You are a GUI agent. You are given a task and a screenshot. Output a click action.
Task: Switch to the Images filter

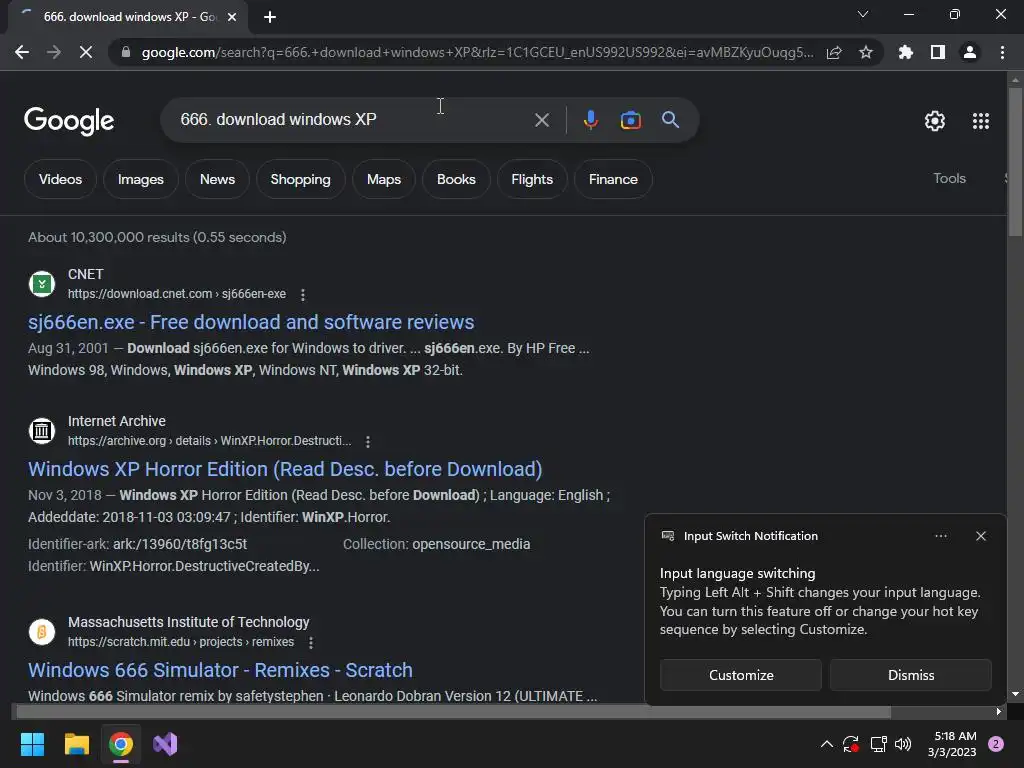[x=140, y=179]
